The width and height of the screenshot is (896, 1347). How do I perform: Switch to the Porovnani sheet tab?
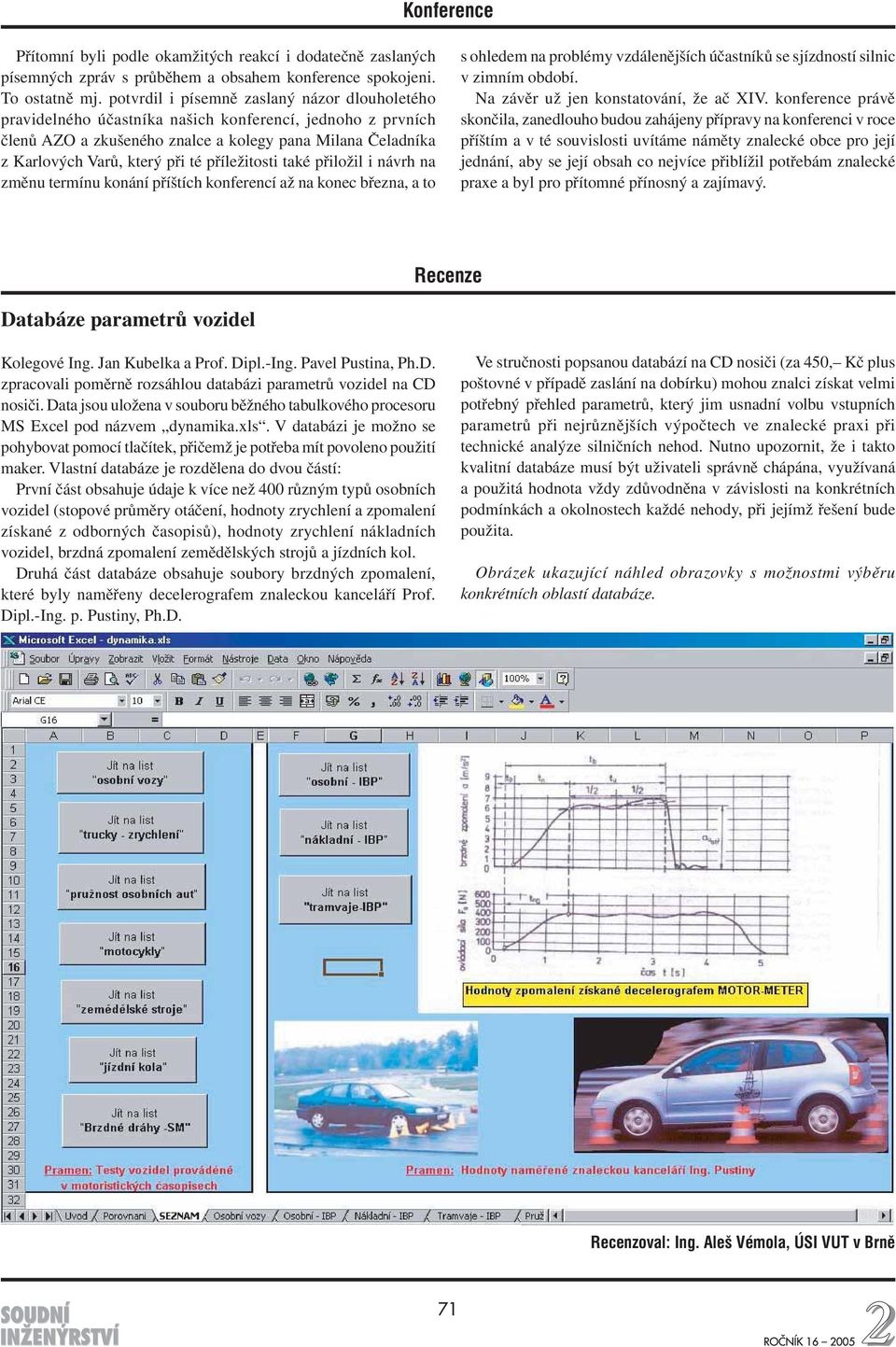click(x=124, y=1215)
